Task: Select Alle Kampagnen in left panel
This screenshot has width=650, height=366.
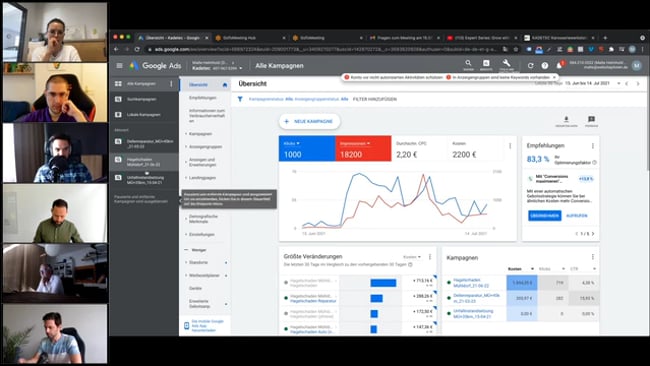Action: pyautogui.click(x=141, y=84)
